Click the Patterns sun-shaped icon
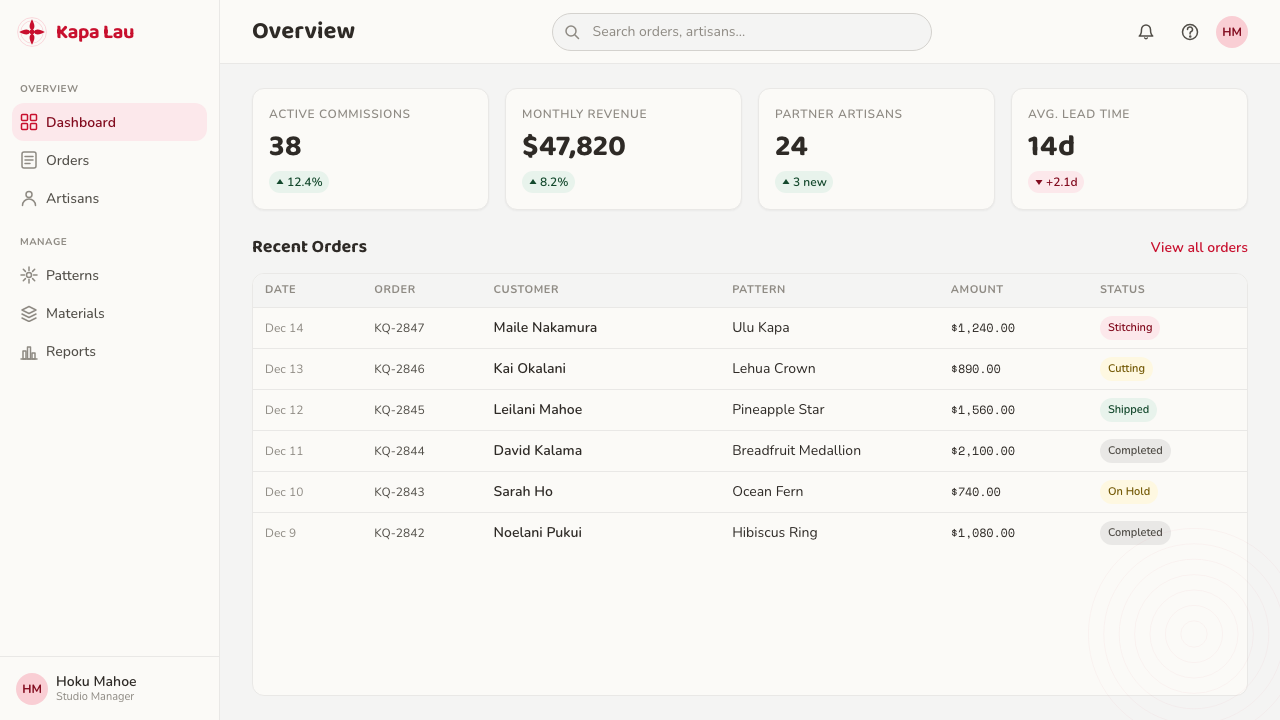Screen dimensions: 1280x720 [29, 275]
